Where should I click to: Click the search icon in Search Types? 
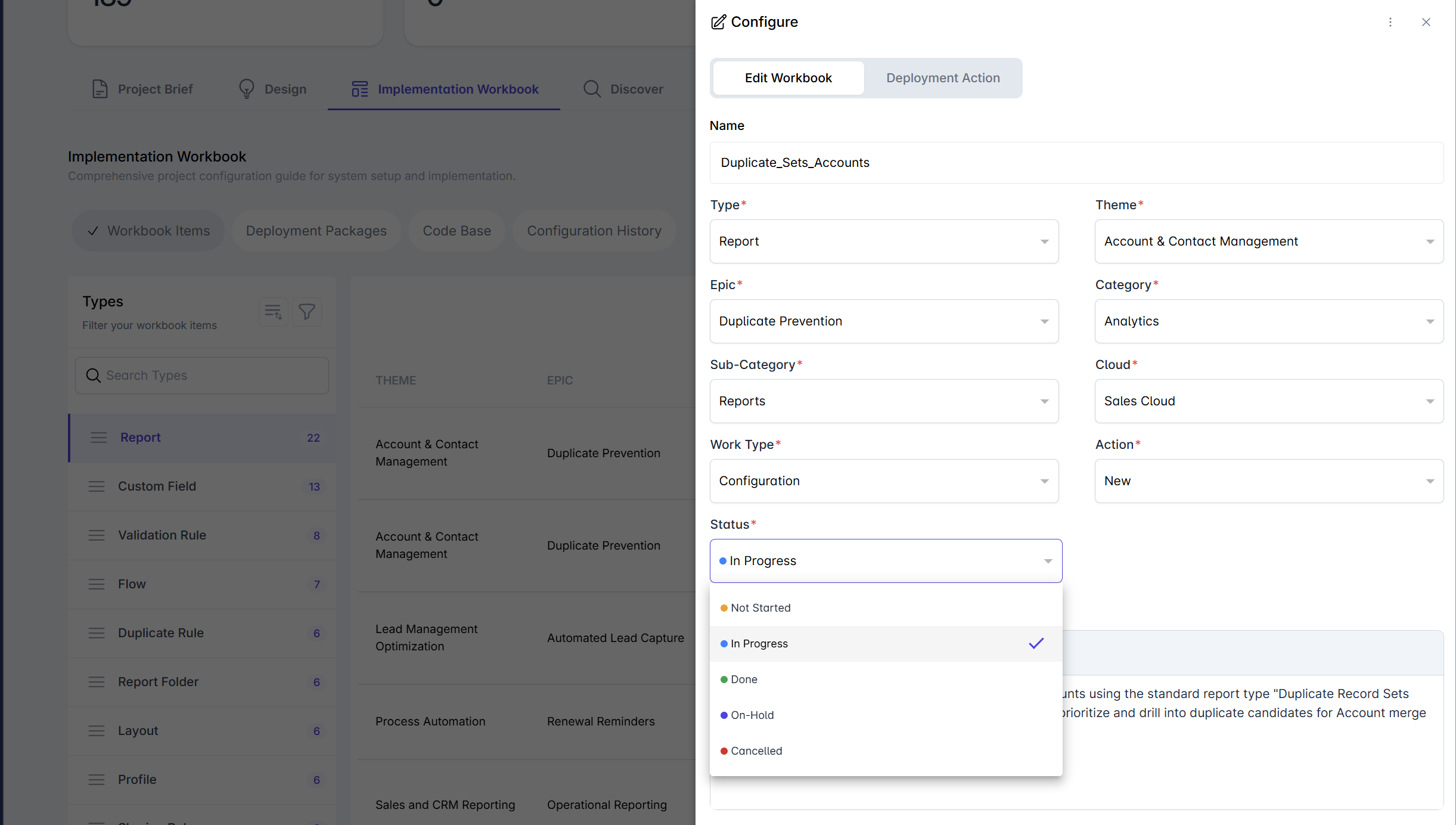click(x=93, y=376)
